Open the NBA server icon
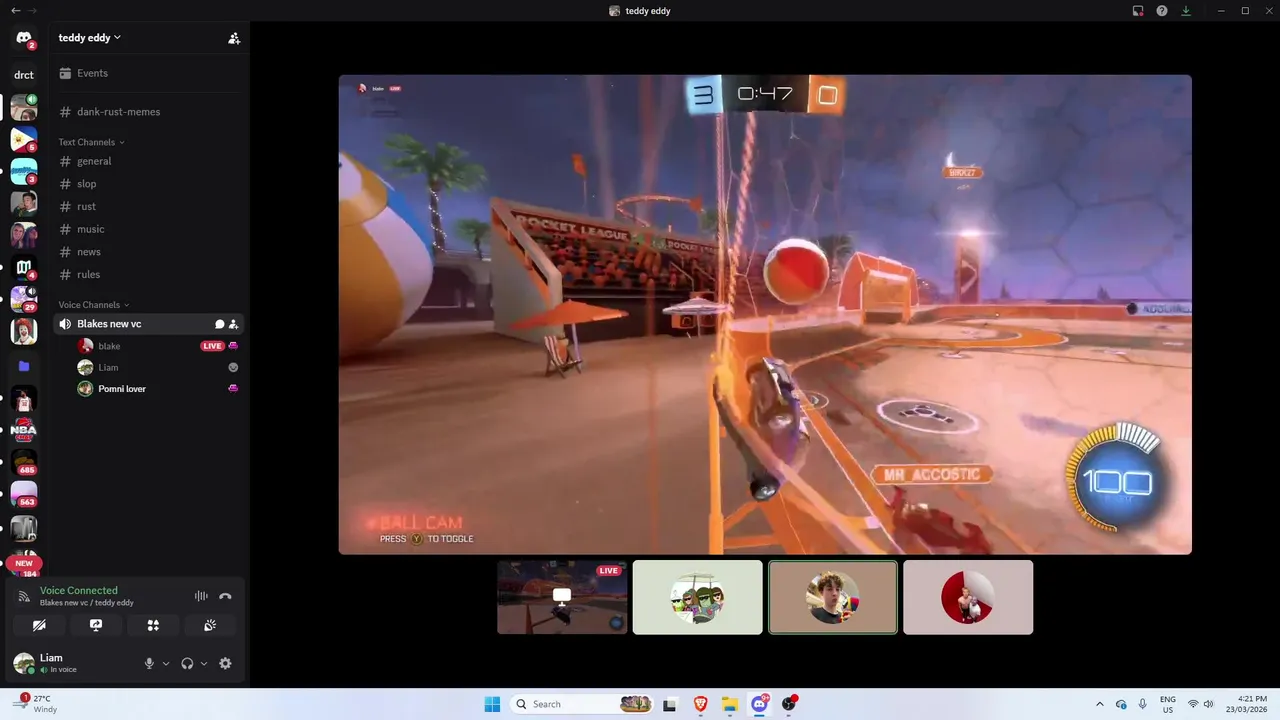Screen dimensions: 1280x720 [24, 431]
